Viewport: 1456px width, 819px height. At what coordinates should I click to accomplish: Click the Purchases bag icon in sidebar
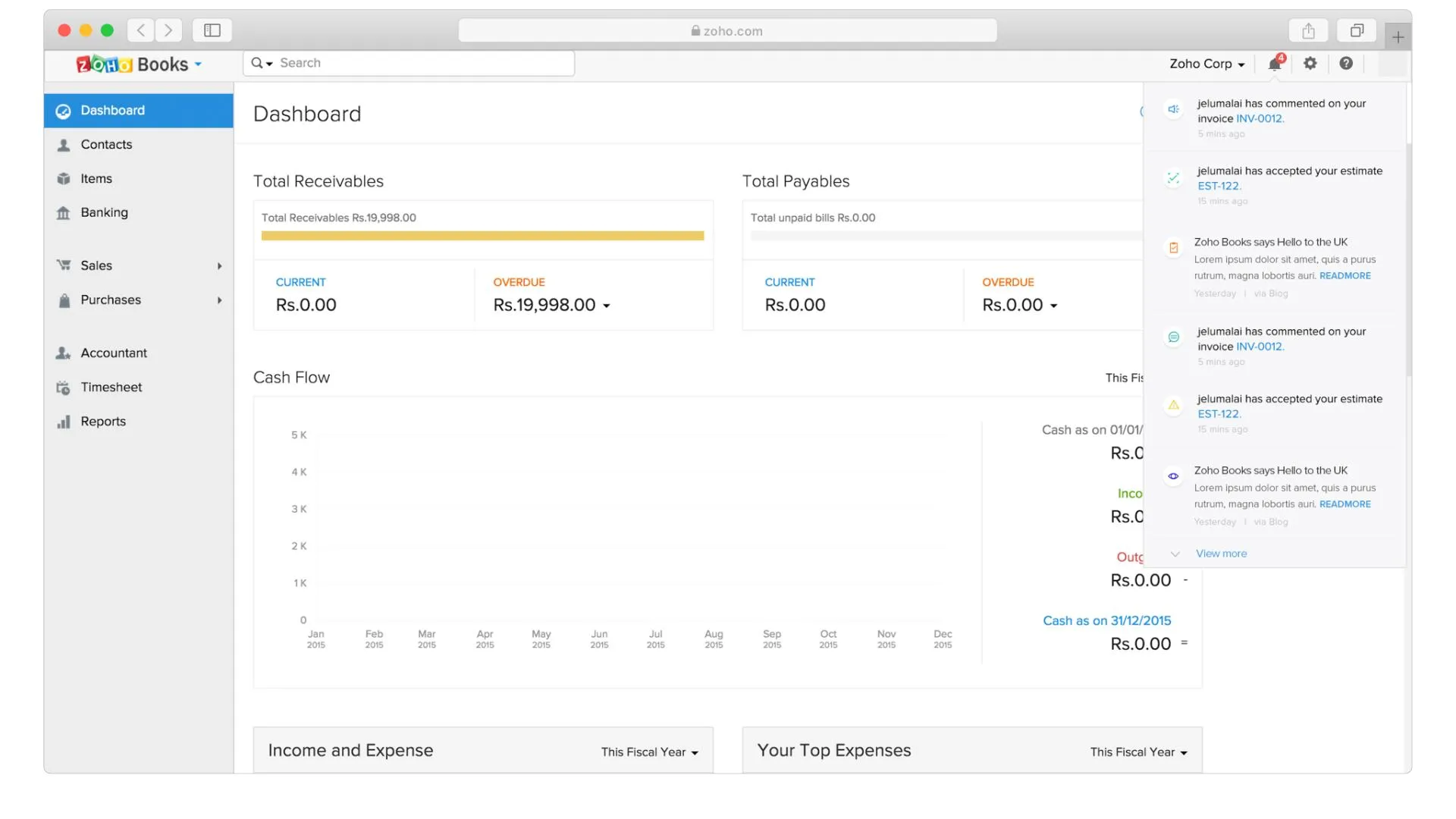(x=64, y=300)
